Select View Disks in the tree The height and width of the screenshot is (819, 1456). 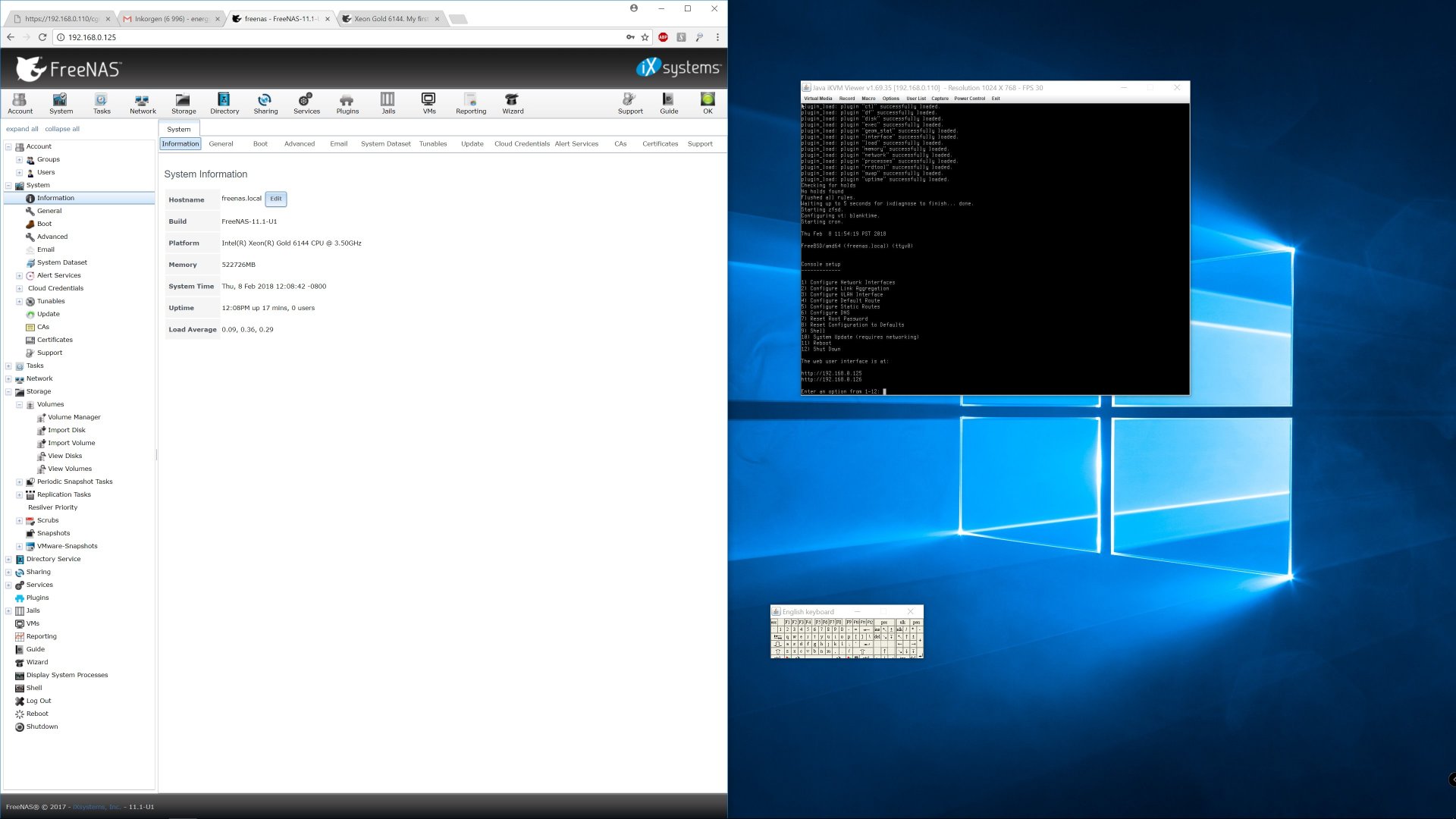65,457
